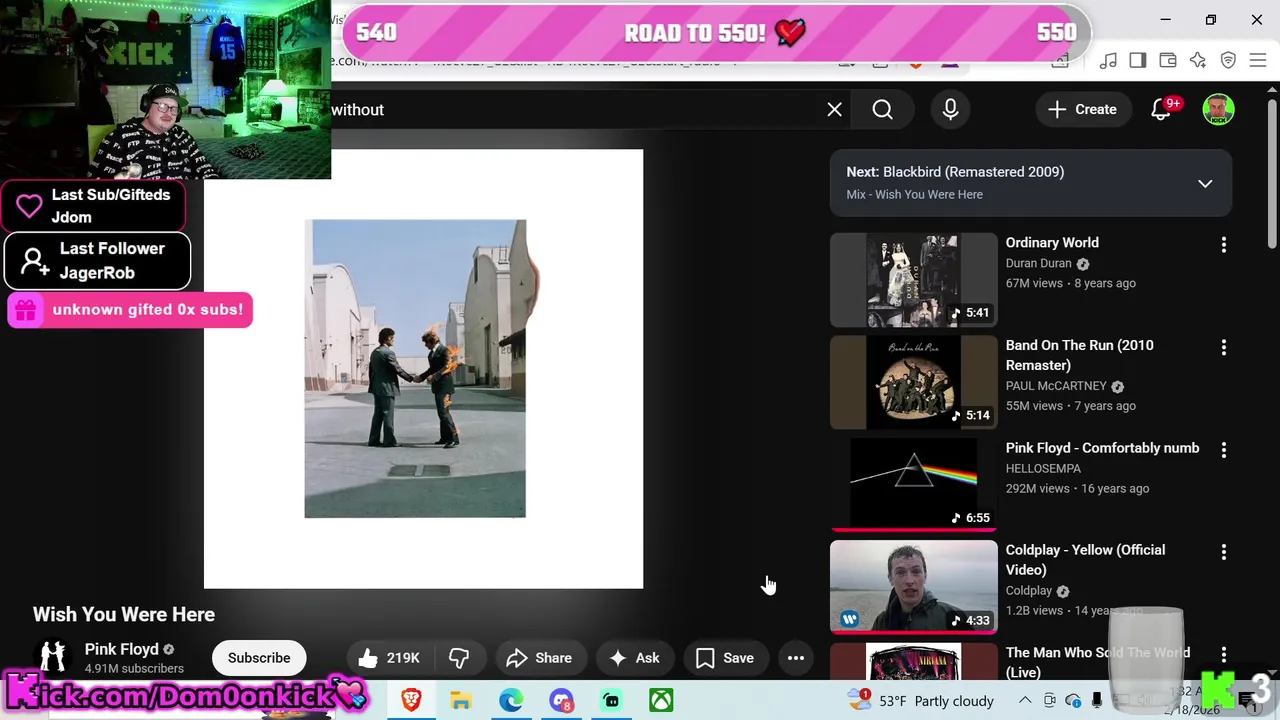
Task: Open Band On The Run (2010 Remaster) title
Action: pyautogui.click(x=1079, y=355)
